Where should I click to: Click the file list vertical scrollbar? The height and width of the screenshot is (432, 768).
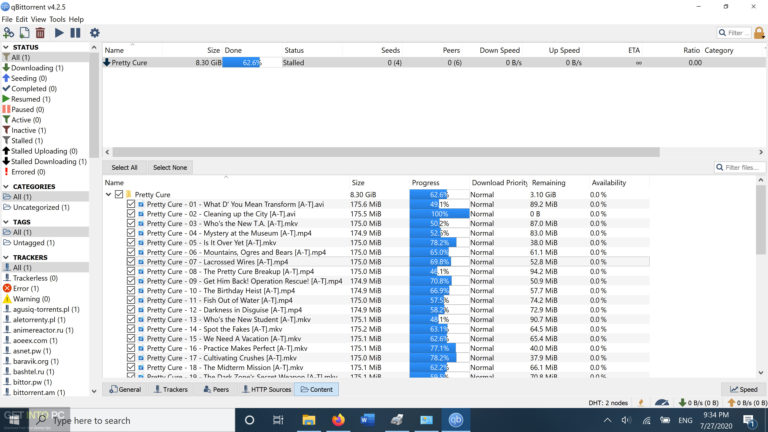pos(761,220)
